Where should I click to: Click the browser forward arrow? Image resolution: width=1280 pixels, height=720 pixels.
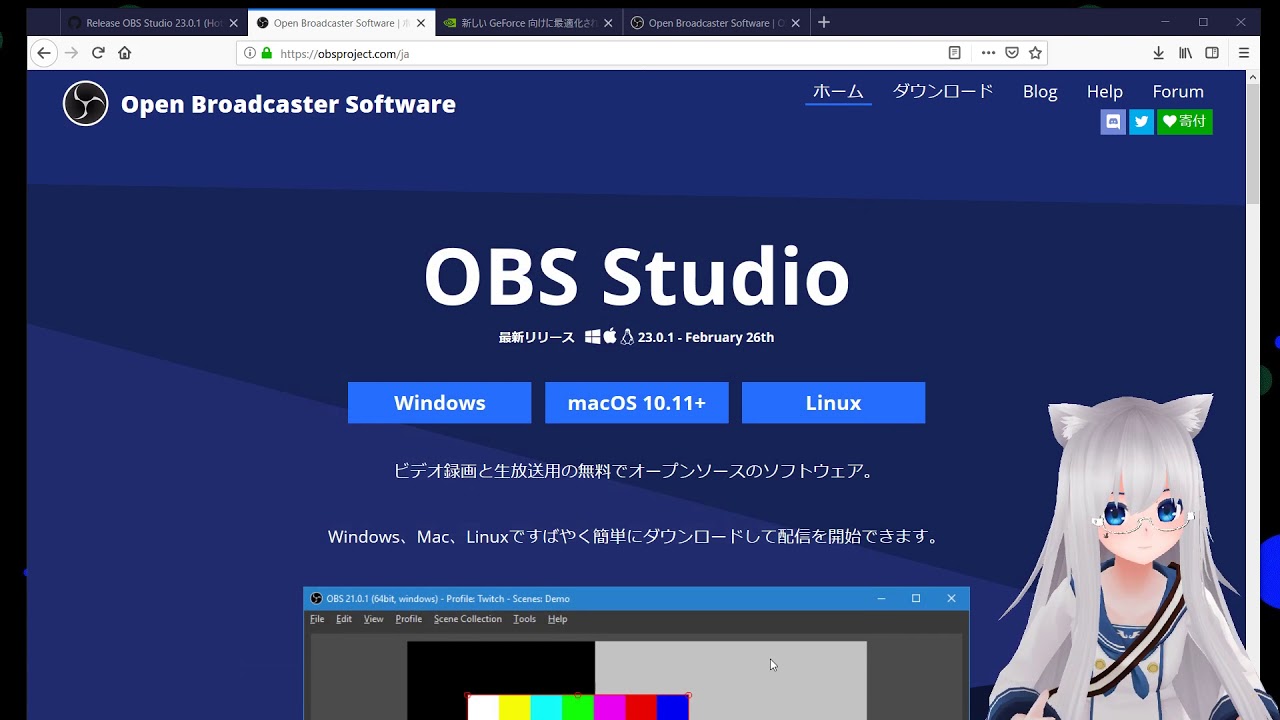pyautogui.click(x=71, y=53)
